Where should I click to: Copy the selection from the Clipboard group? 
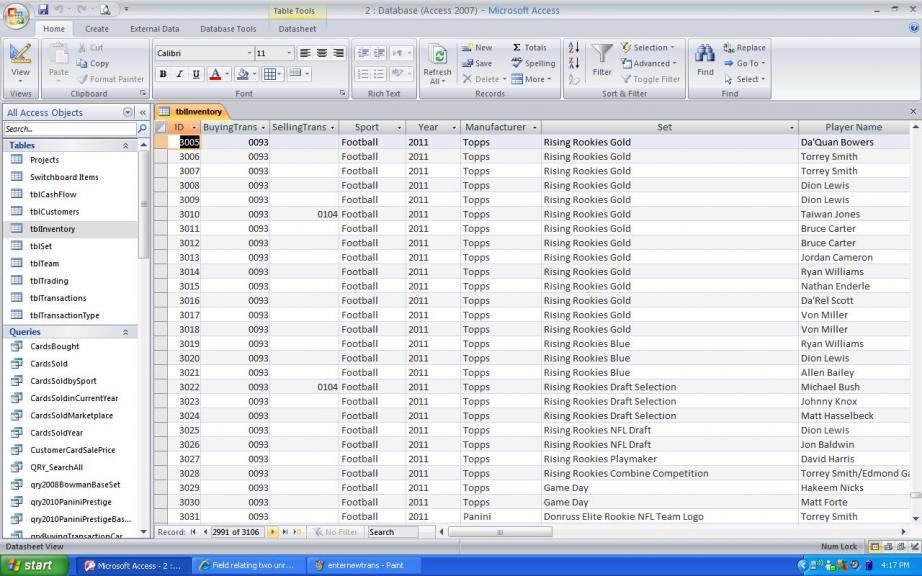(x=93, y=63)
